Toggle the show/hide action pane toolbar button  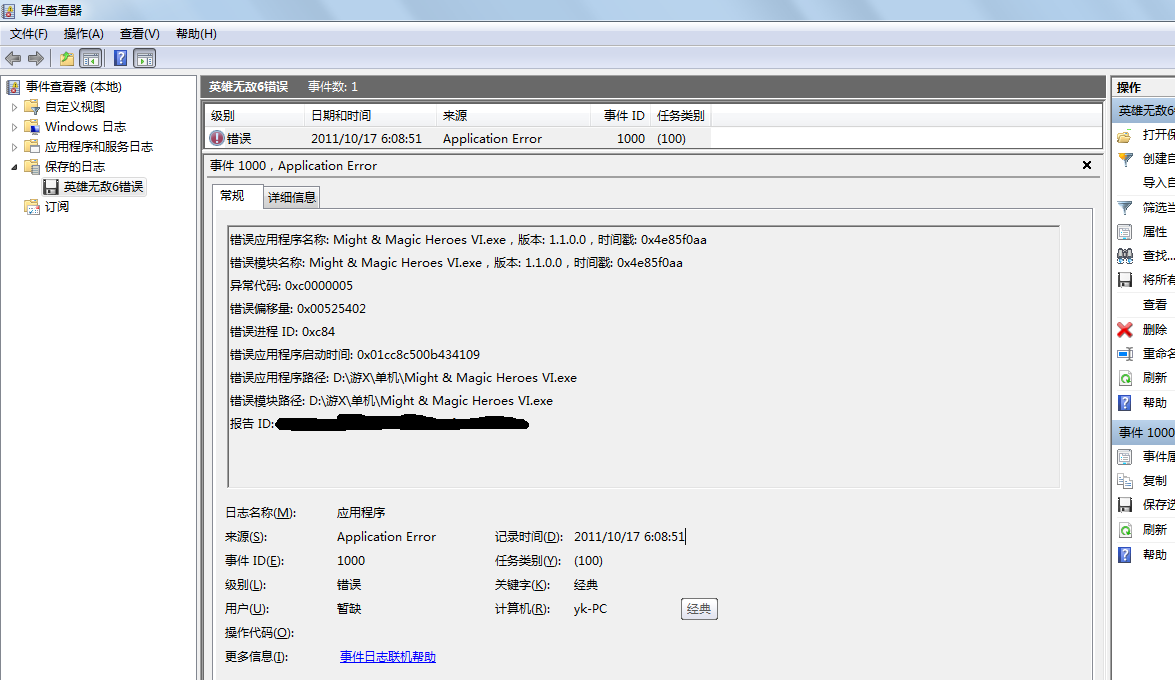click(x=145, y=58)
